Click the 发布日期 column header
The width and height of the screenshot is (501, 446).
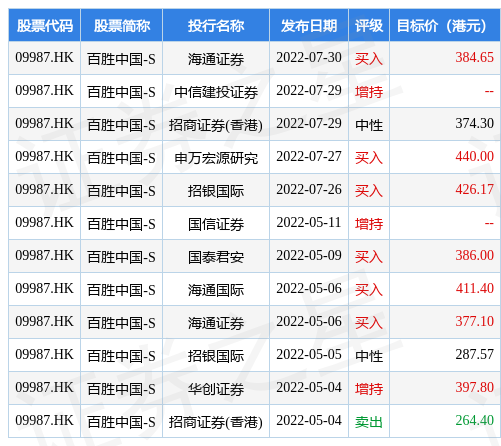point(309,26)
